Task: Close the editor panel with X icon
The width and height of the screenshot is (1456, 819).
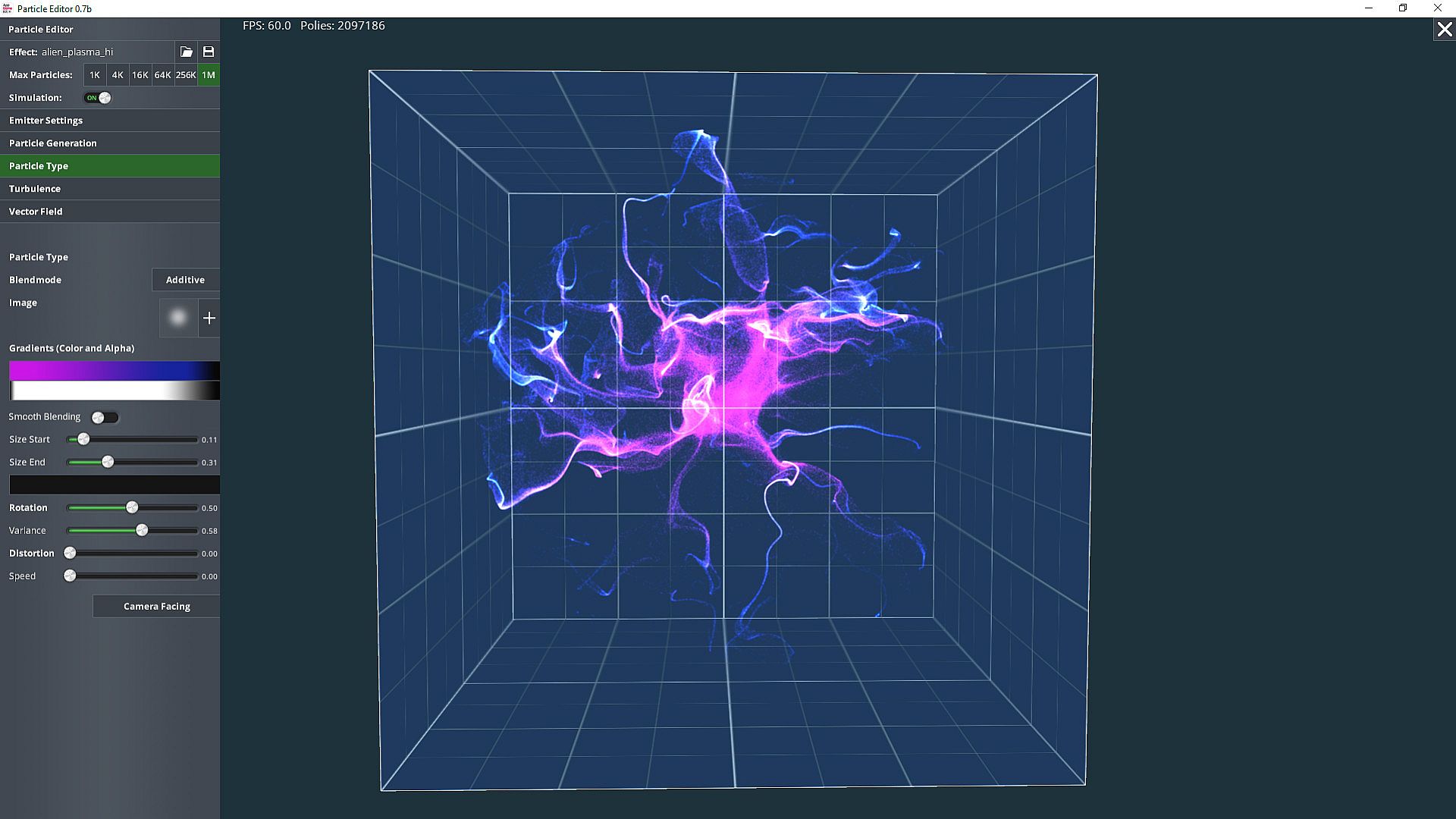Action: click(1444, 30)
